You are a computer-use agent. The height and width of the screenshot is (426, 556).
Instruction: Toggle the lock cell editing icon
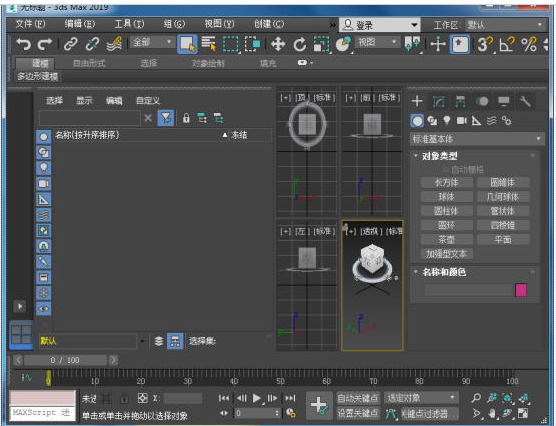[186, 118]
